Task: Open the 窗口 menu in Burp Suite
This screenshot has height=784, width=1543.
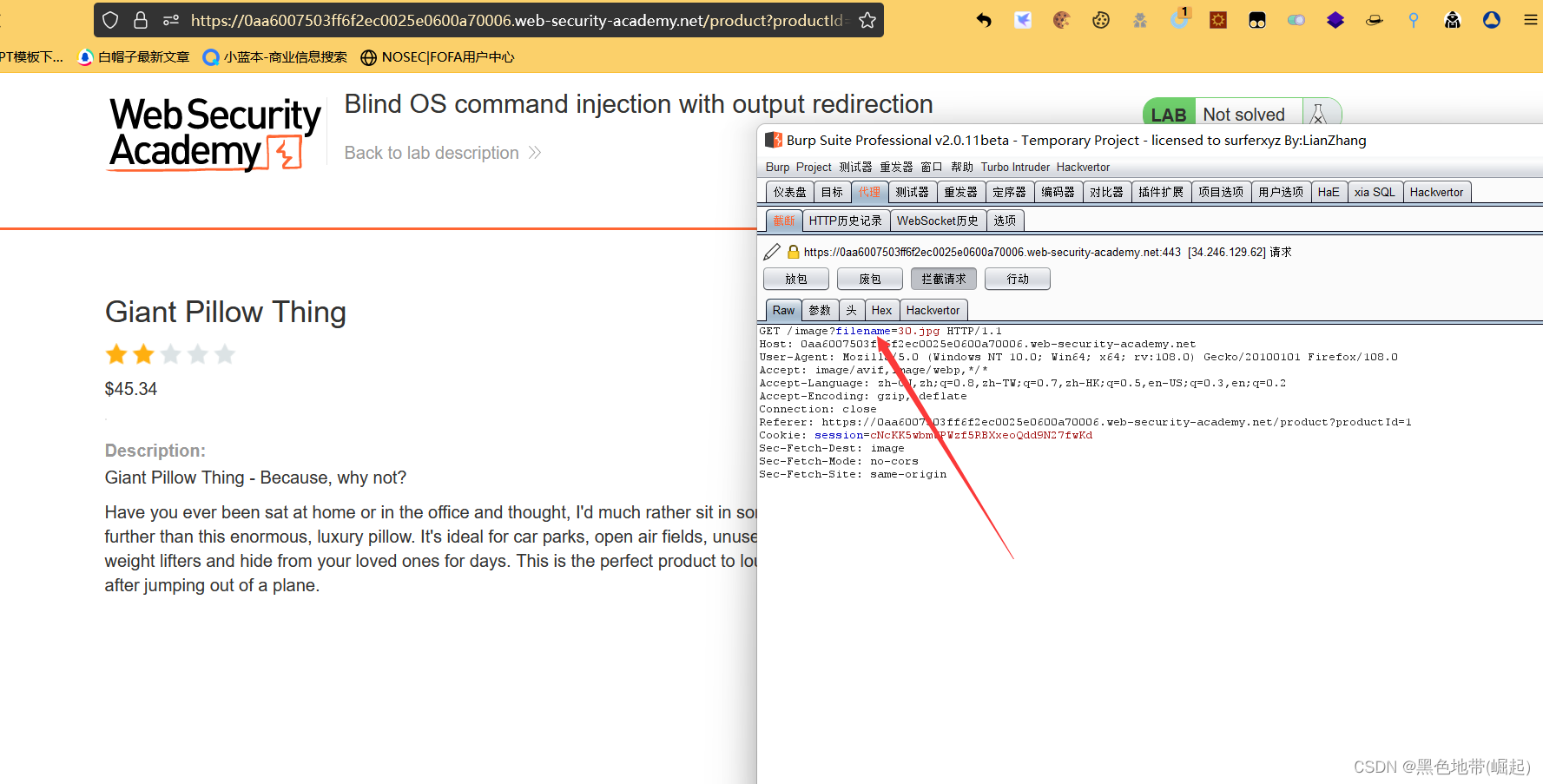Action: pyautogui.click(x=932, y=168)
